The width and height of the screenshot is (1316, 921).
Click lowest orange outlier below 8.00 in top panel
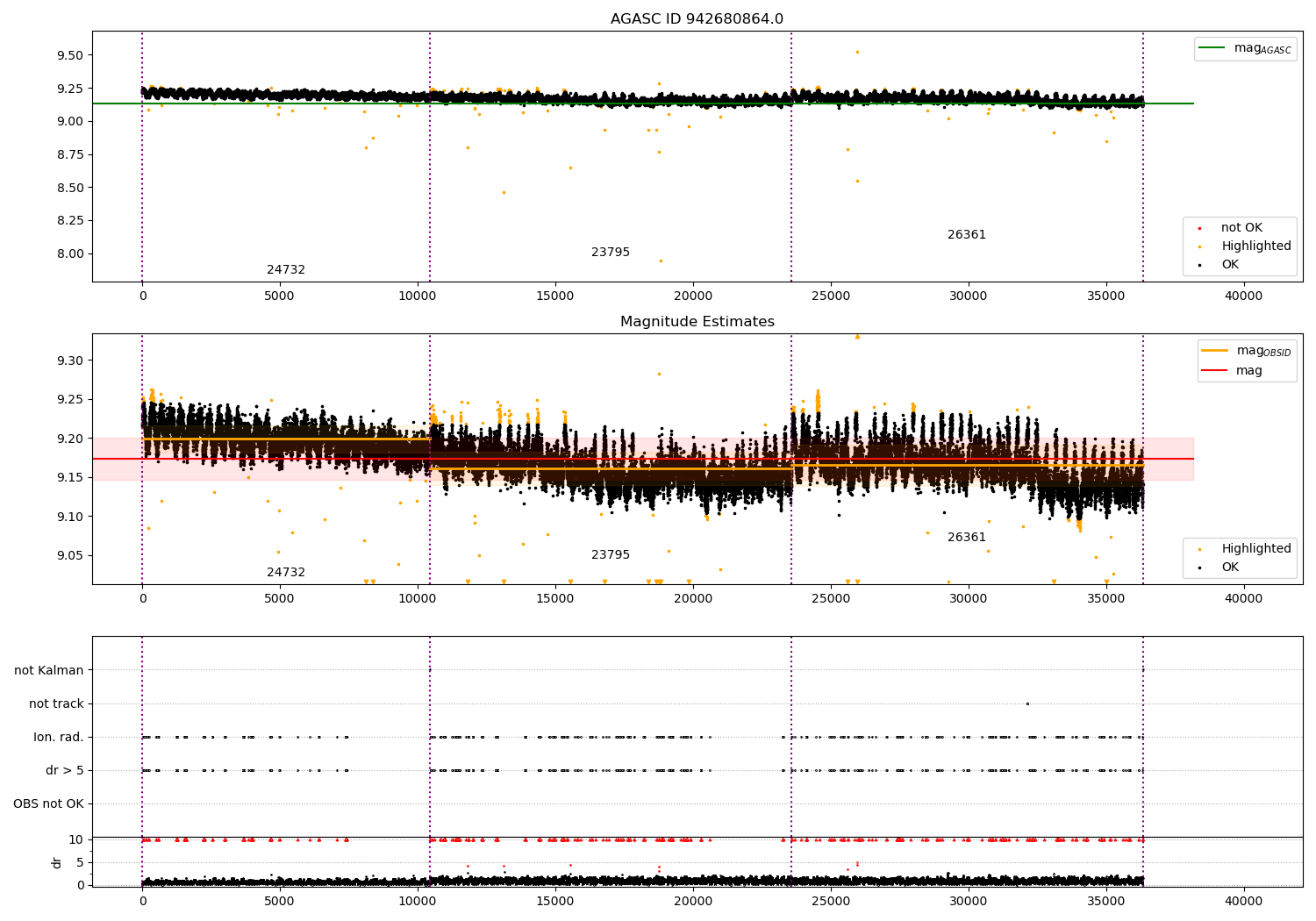point(661,261)
